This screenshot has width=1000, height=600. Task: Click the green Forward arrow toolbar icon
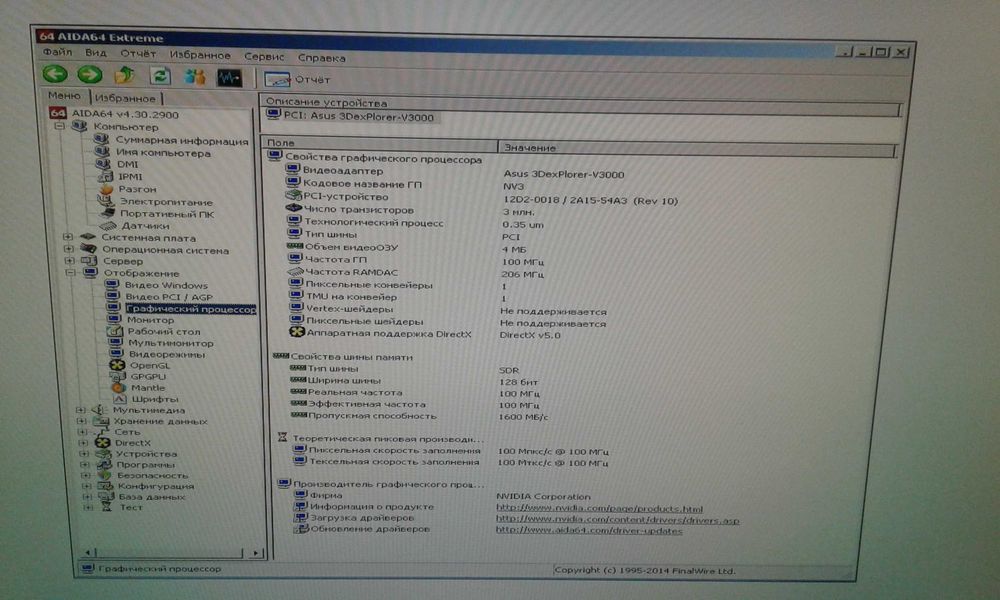(89, 75)
